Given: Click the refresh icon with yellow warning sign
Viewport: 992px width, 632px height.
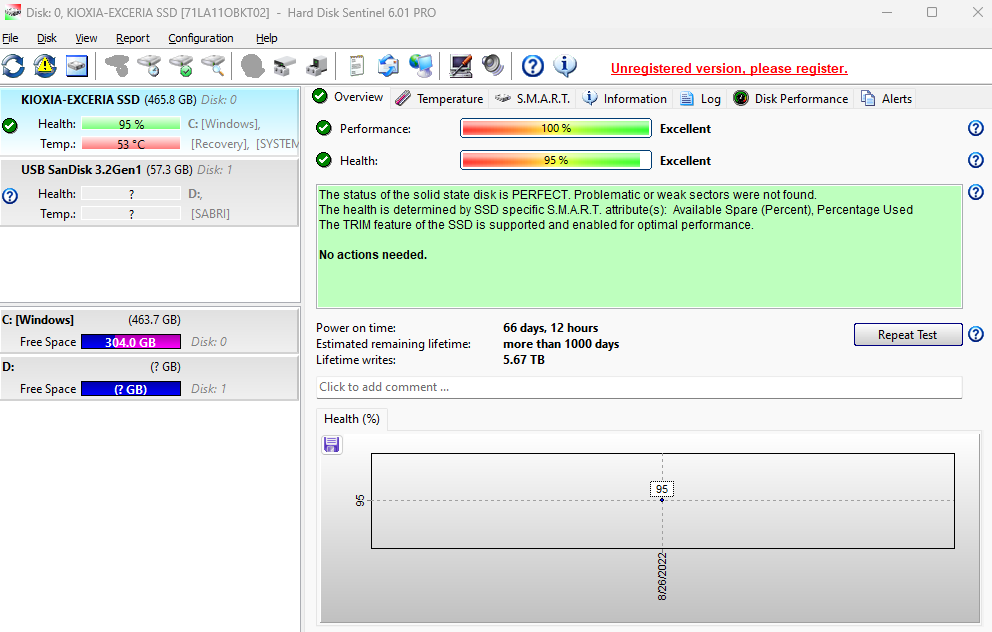Looking at the screenshot, I should pyautogui.click(x=45, y=66).
